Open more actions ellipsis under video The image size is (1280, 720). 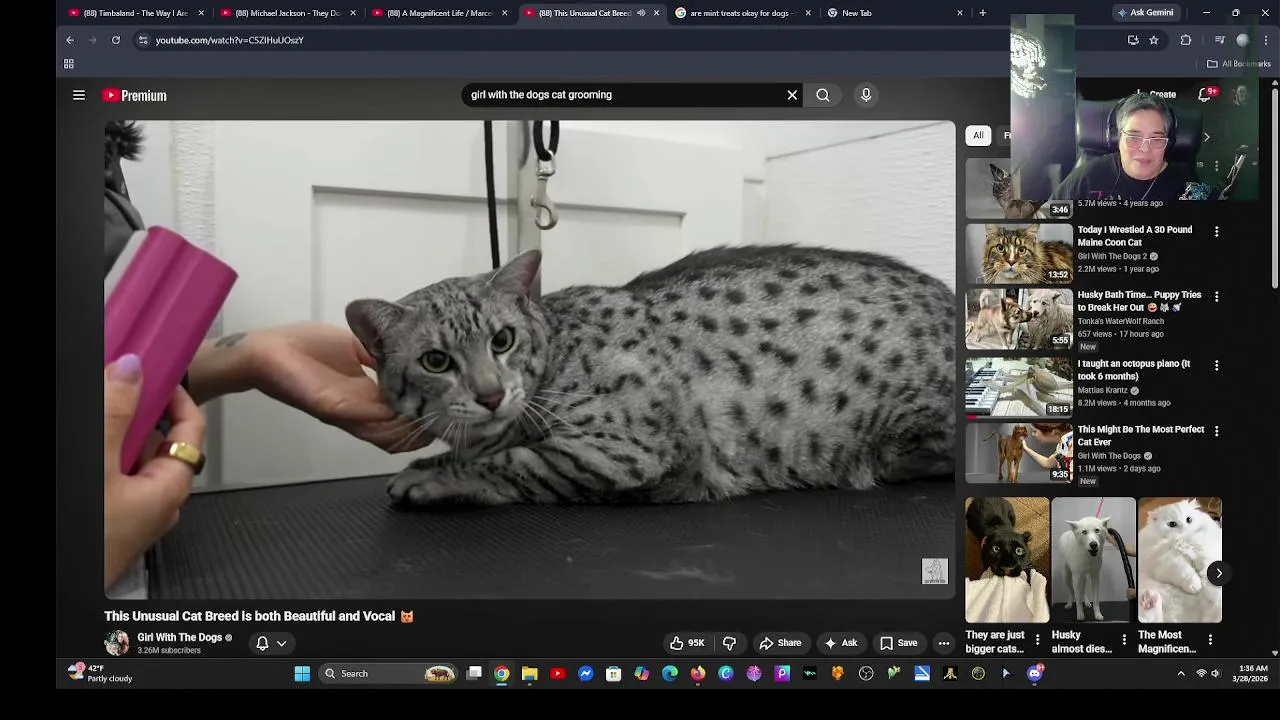[x=943, y=643]
